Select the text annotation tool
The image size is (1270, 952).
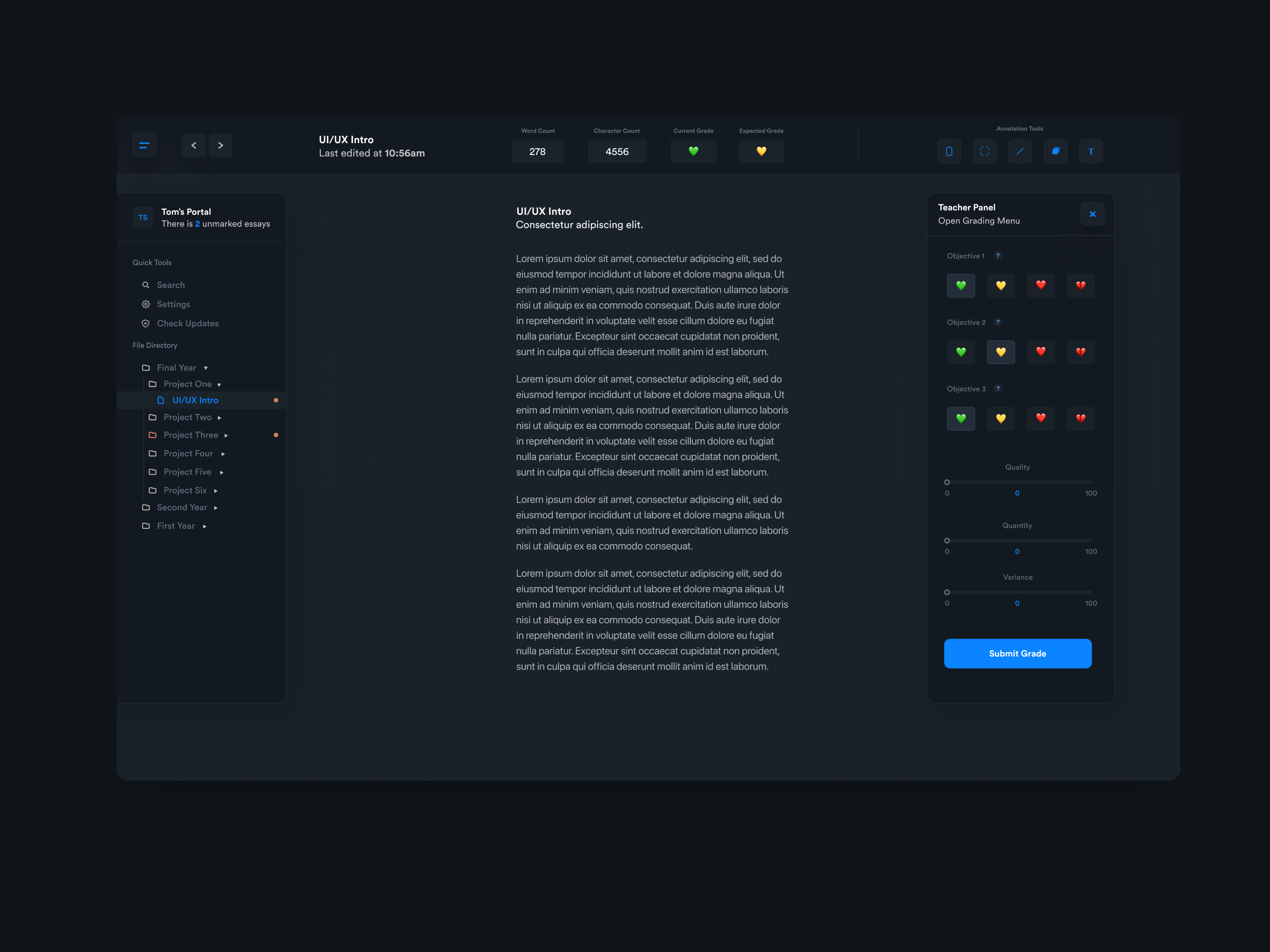1090,152
